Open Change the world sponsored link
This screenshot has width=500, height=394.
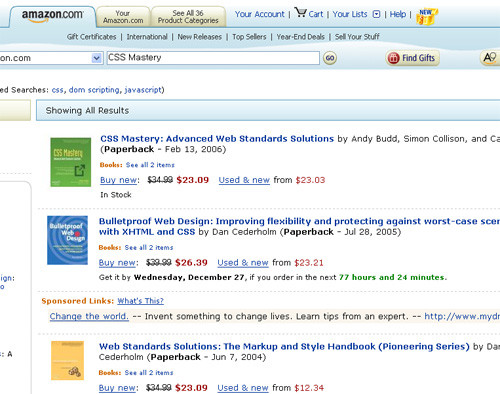coord(89,316)
